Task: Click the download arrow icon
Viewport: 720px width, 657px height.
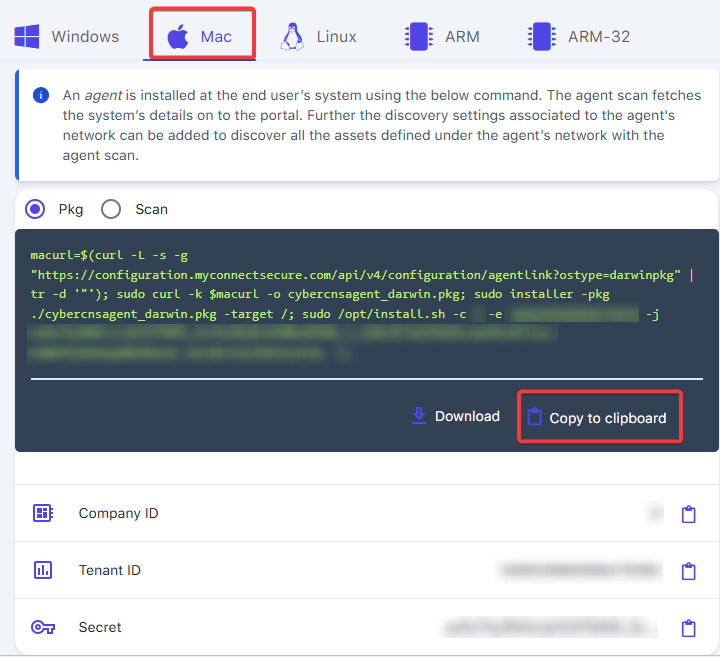Action: click(x=419, y=416)
